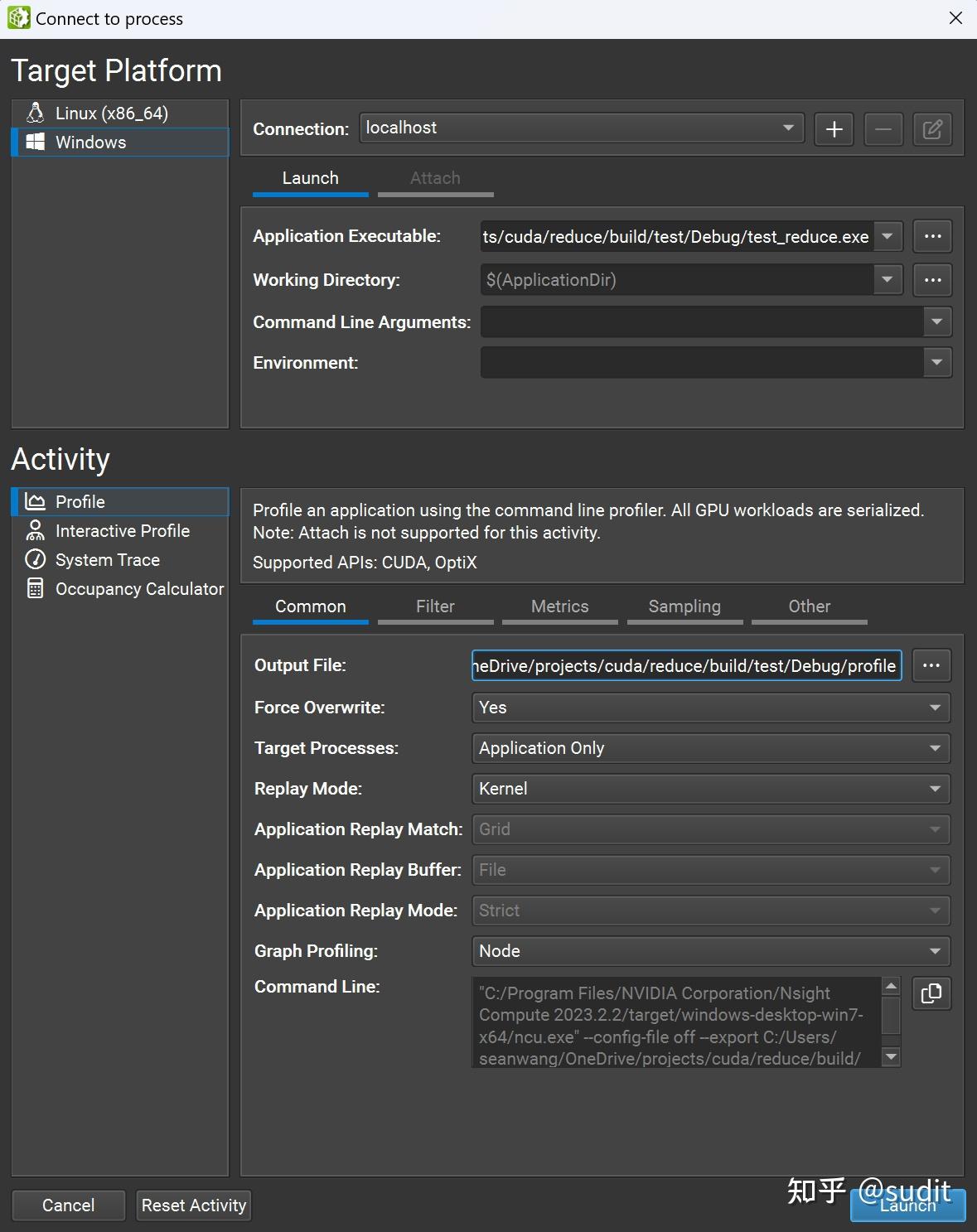Open the Graph Profiling Node dropdown
The image size is (977, 1232).
(710, 951)
